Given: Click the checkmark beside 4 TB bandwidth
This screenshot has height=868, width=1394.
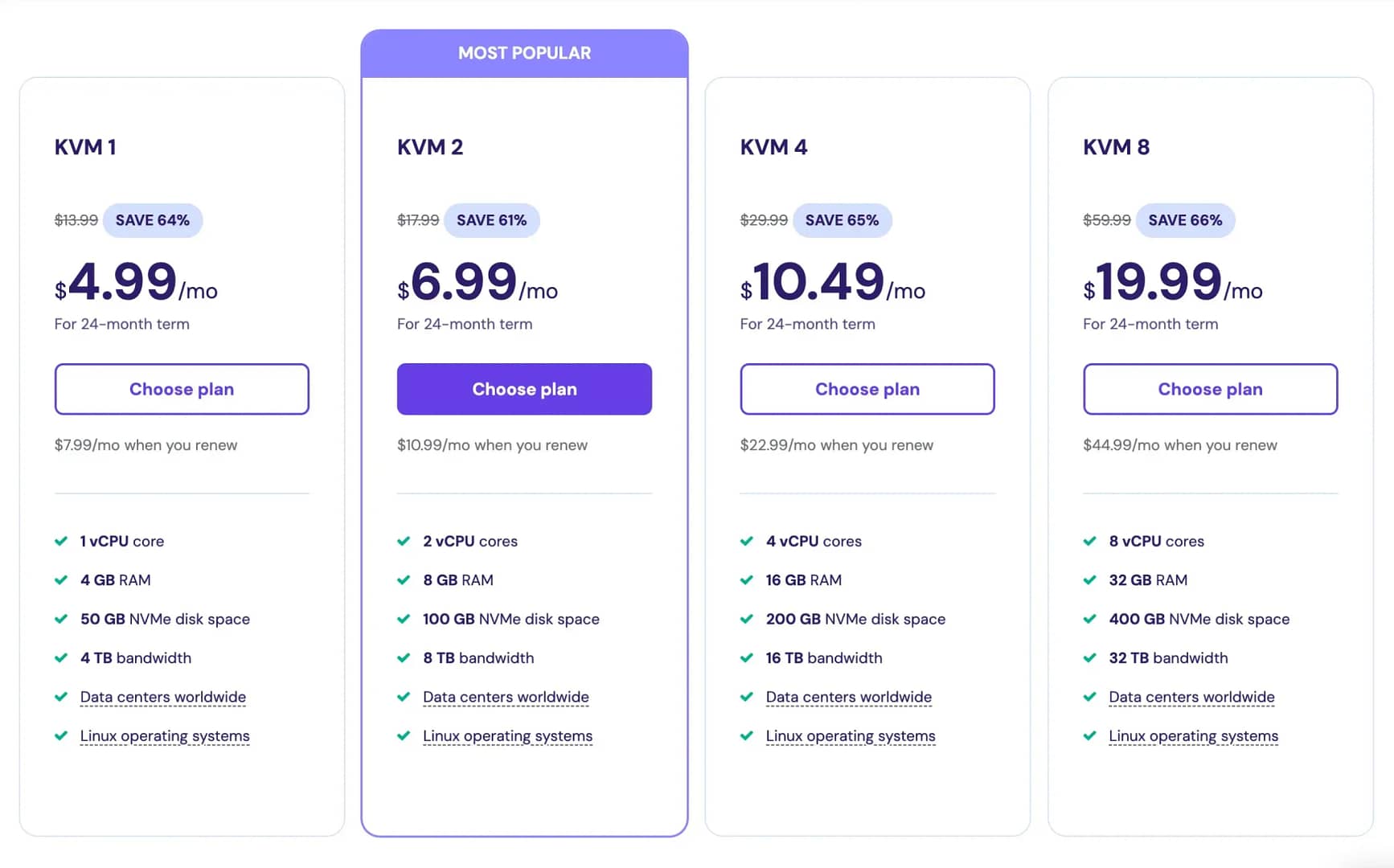Looking at the screenshot, I should click(x=61, y=657).
